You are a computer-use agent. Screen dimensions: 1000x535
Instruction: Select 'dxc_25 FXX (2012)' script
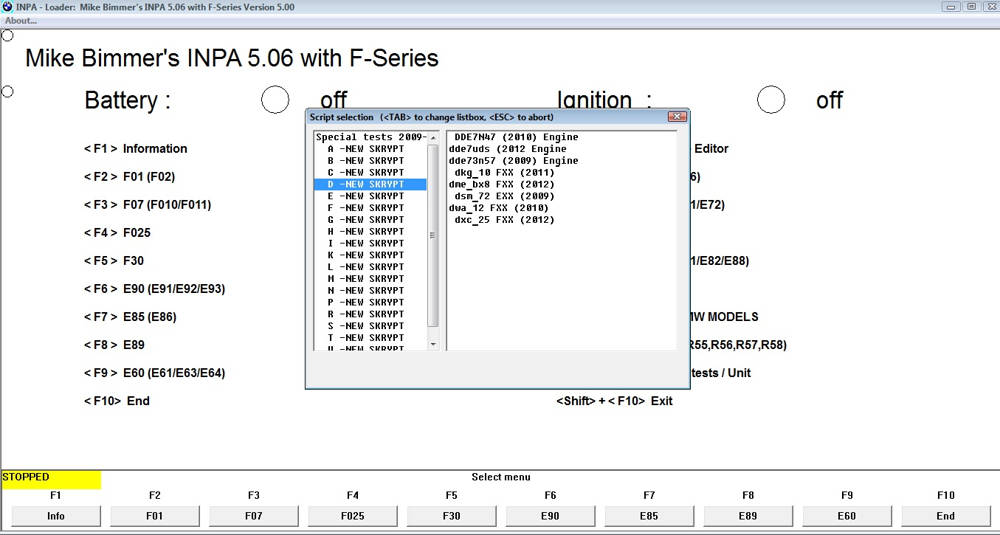(x=504, y=220)
